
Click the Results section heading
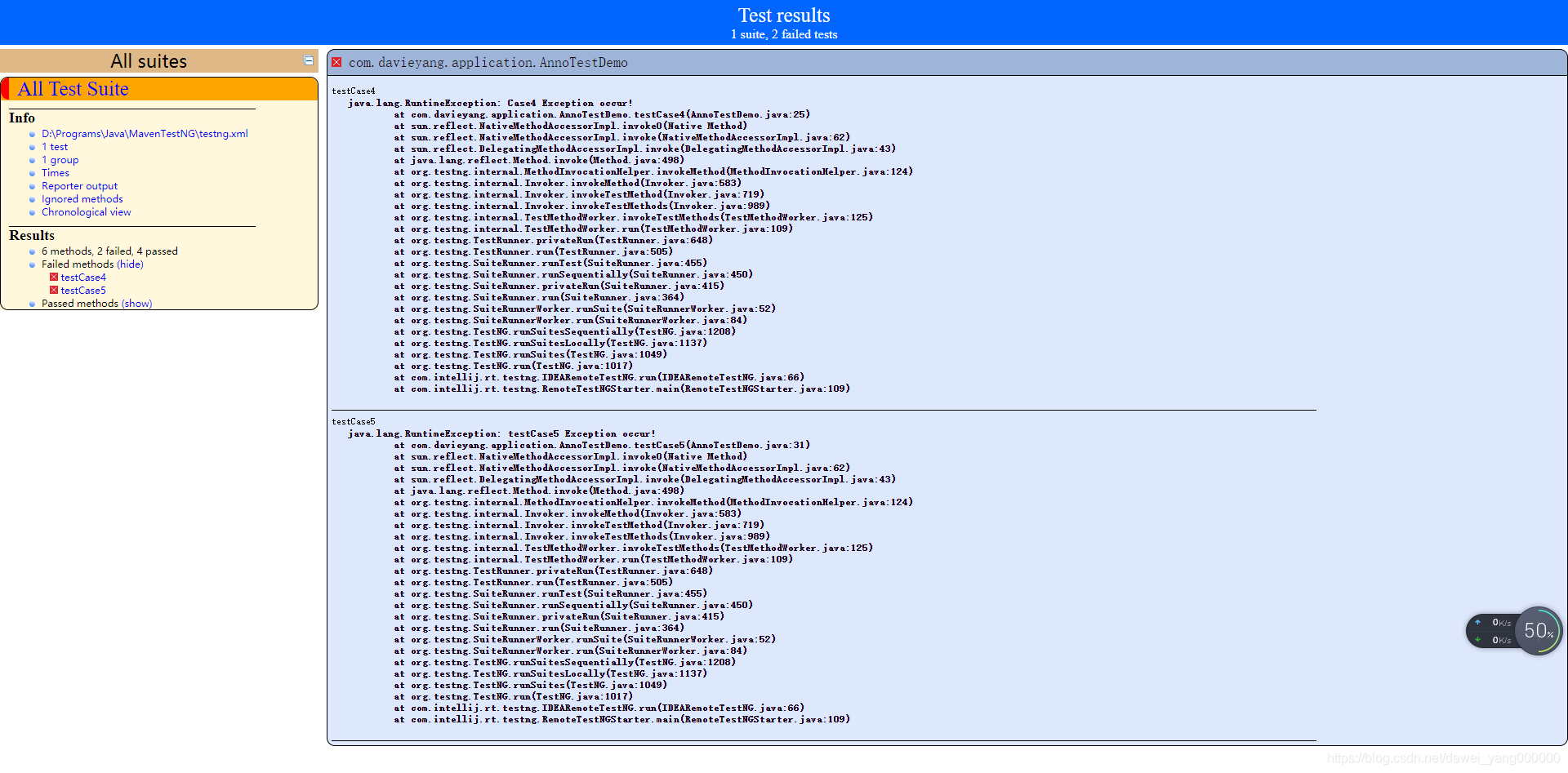coord(32,235)
